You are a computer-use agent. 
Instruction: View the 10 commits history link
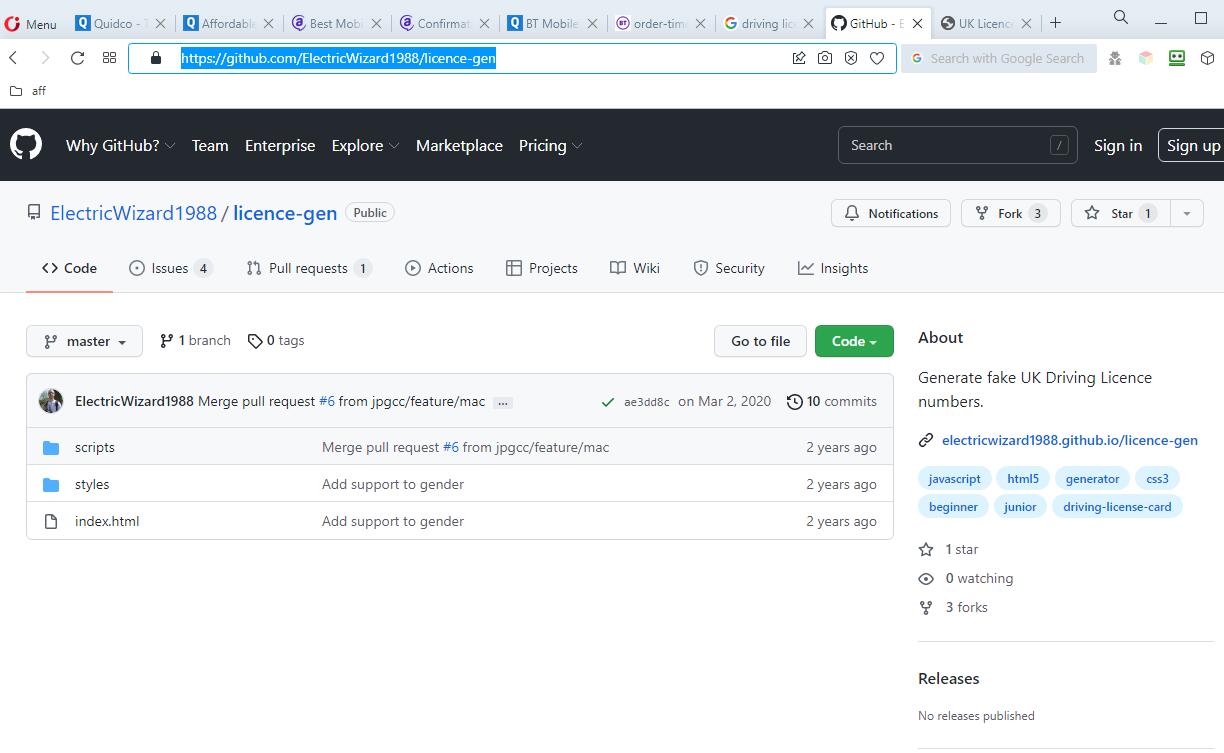tap(832, 401)
